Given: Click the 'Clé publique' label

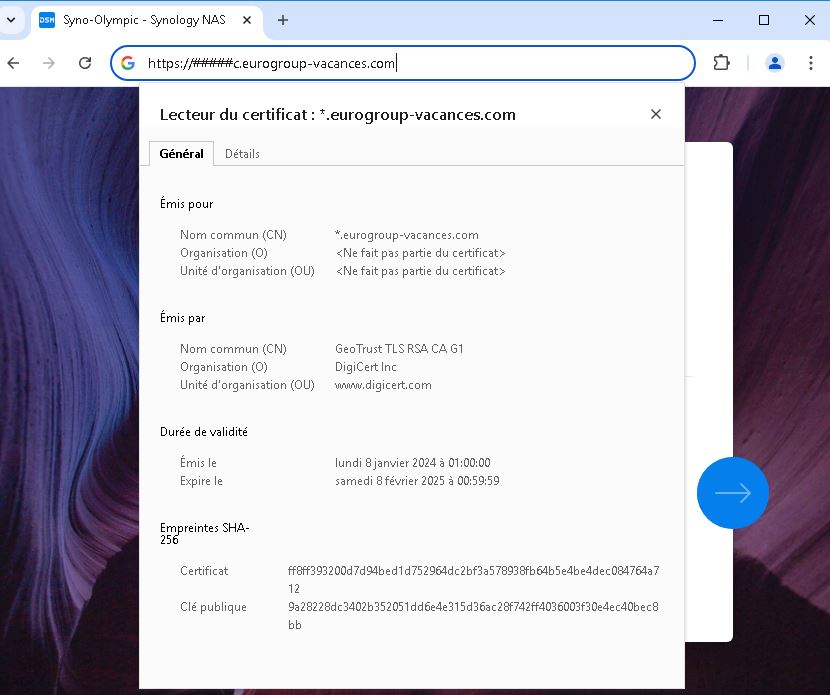Looking at the screenshot, I should 213,607.
